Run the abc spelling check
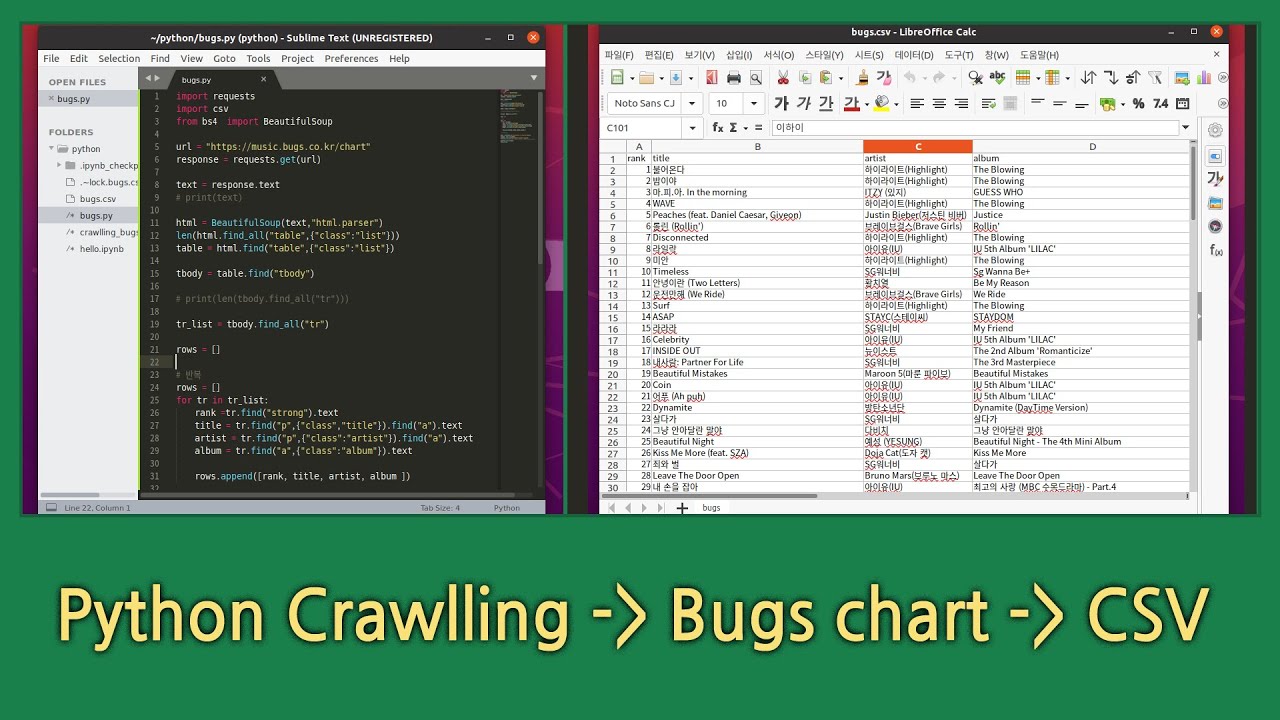This screenshot has height=720, width=1280. click(x=997, y=77)
